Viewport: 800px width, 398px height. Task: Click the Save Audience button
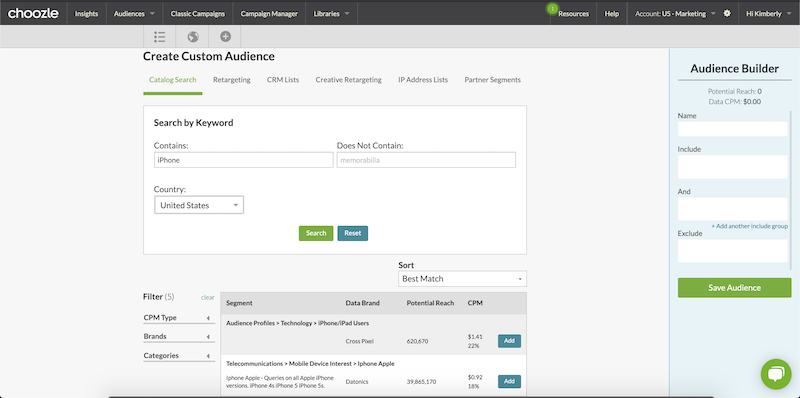pyautogui.click(x=734, y=288)
